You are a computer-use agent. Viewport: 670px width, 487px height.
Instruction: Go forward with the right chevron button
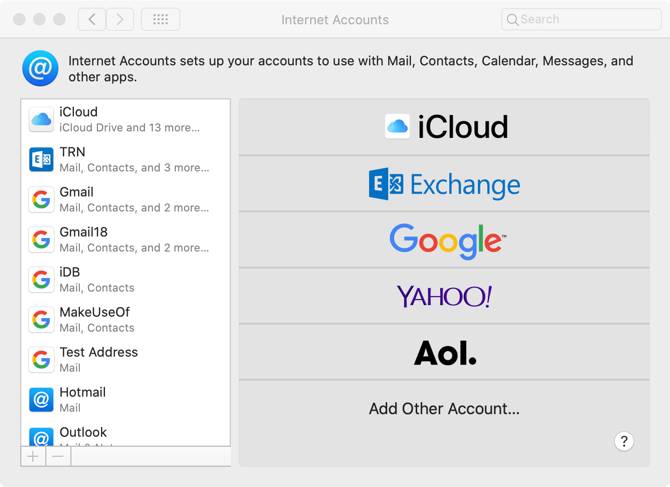[120, 19]
